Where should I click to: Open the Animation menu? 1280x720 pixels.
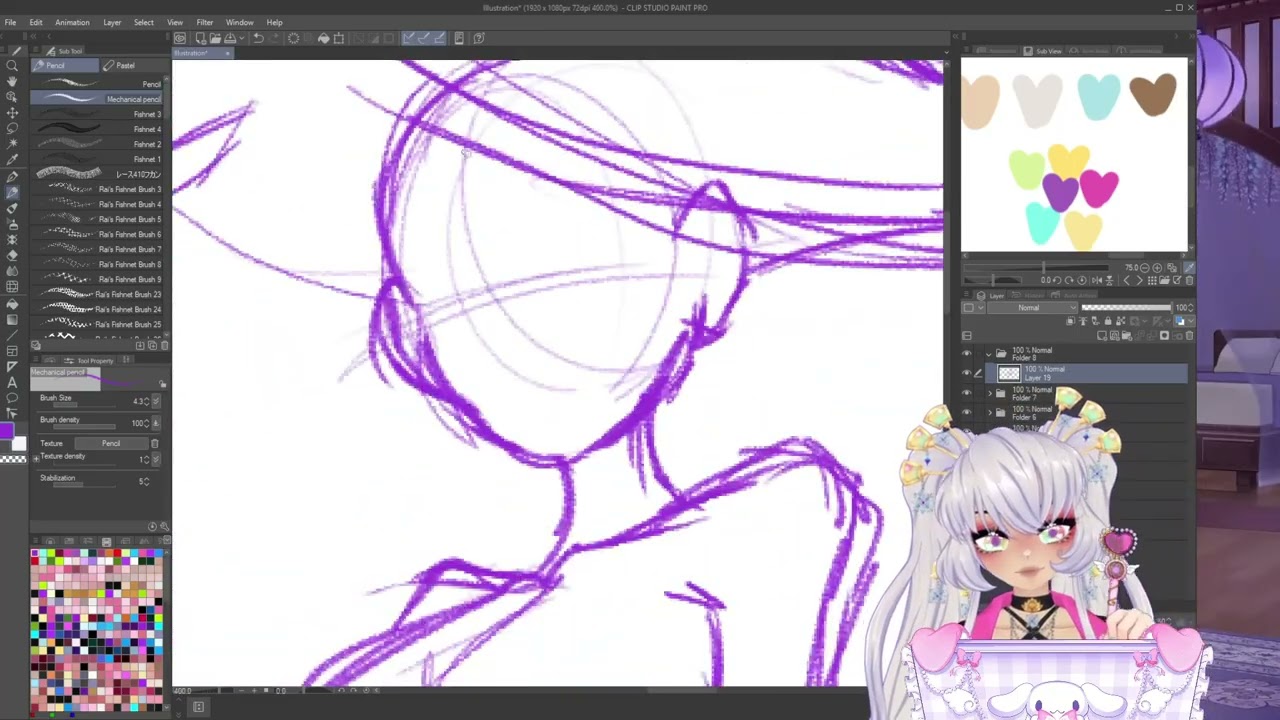coord(72,22)
